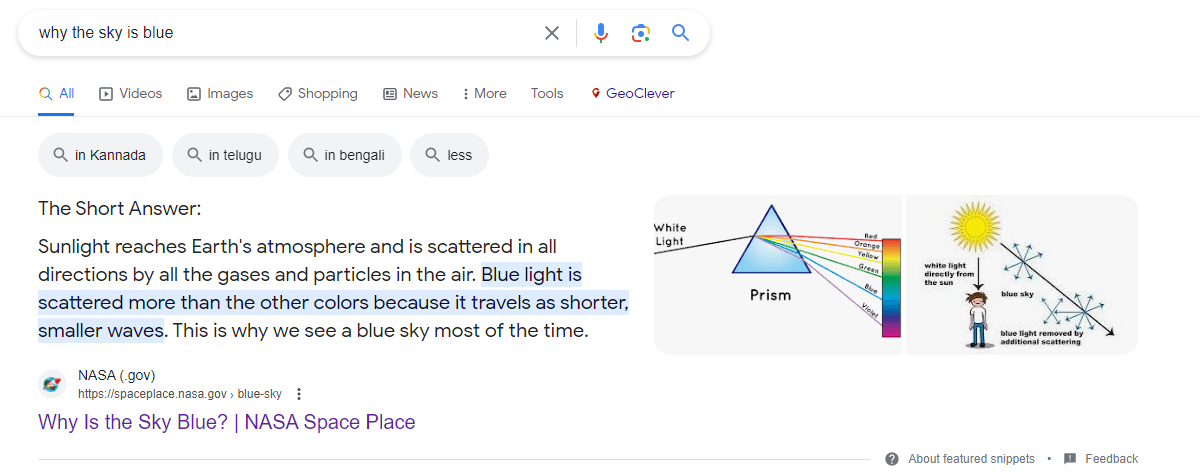Image resolution: width=1200 pixels, height=475 pixels.
Task: Click the Feedback flag icon
Action: (x=1070, y=459)
